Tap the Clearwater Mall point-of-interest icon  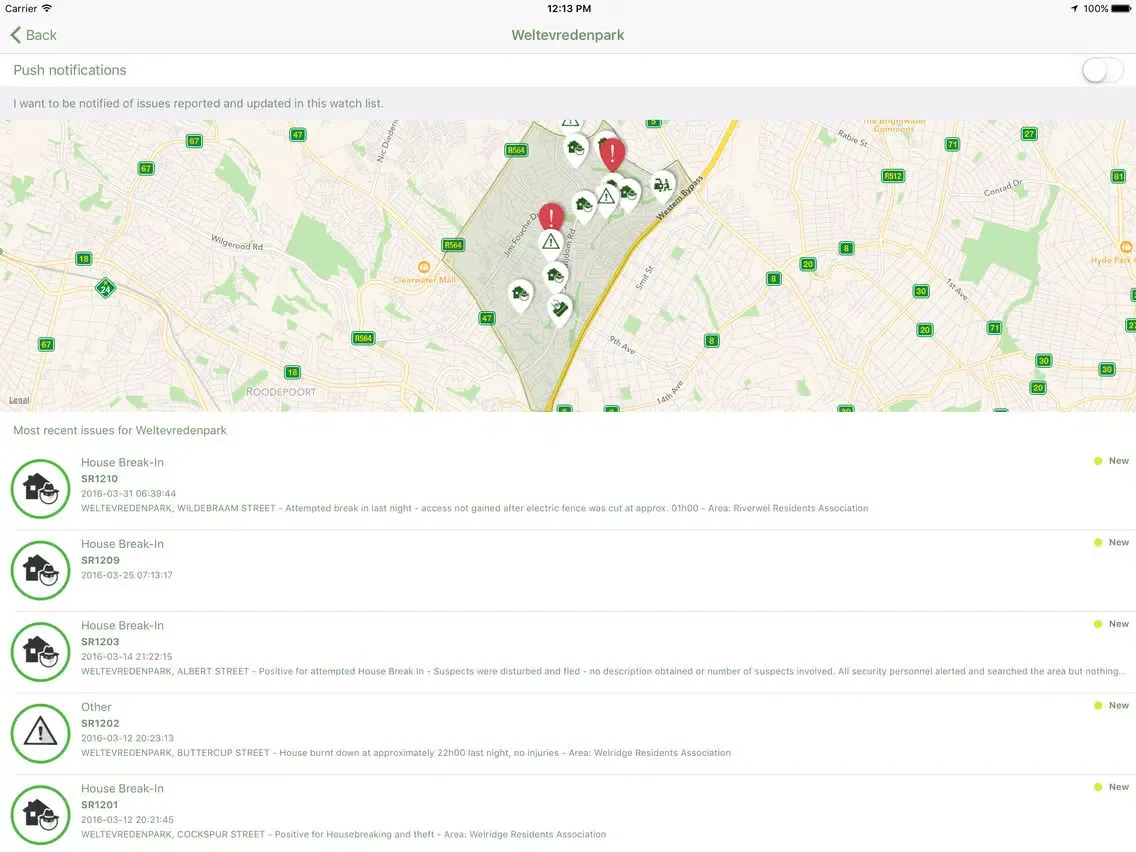tap(425, 267)
